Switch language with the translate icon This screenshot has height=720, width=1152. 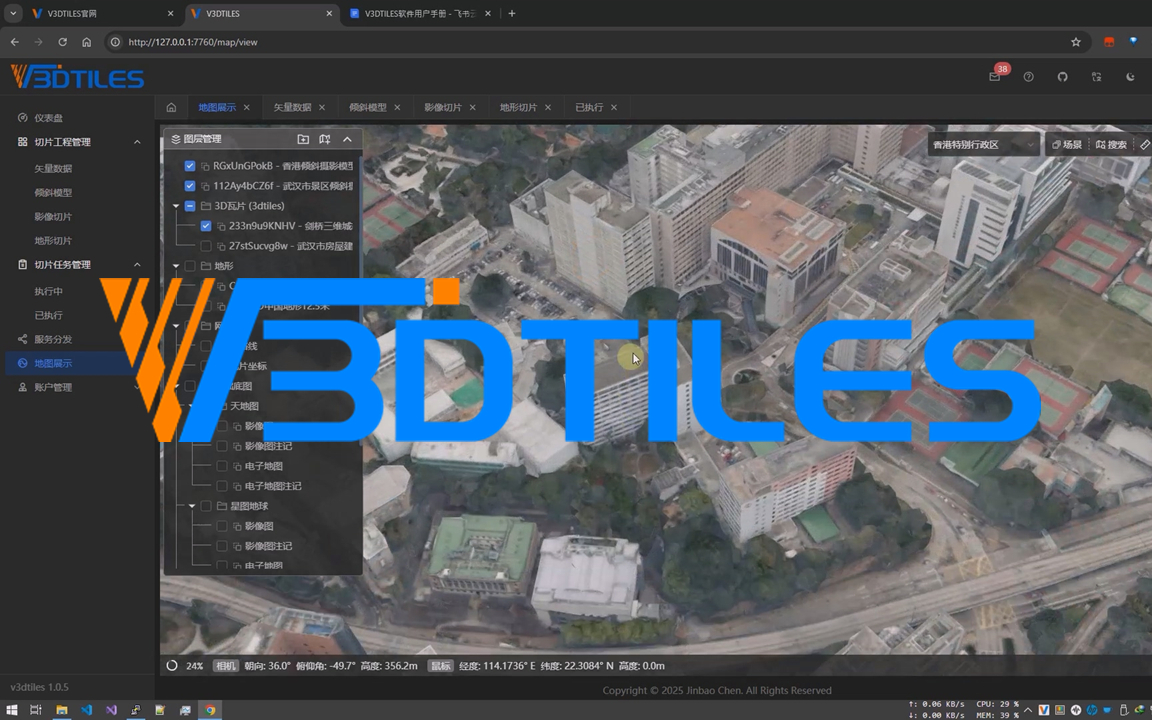click(x=1096, y=77)
